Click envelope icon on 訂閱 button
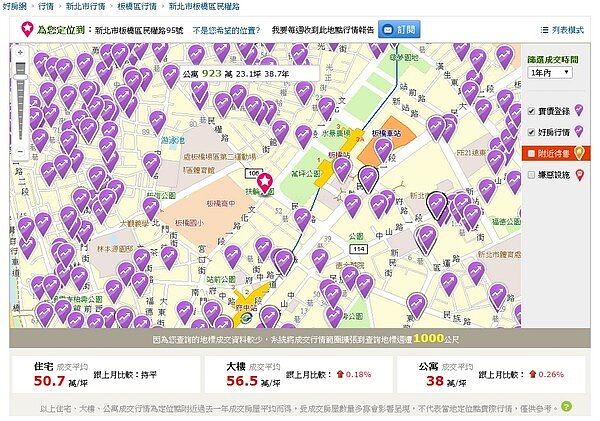Viewport: 600px width, 421px height. coord(388,29)
